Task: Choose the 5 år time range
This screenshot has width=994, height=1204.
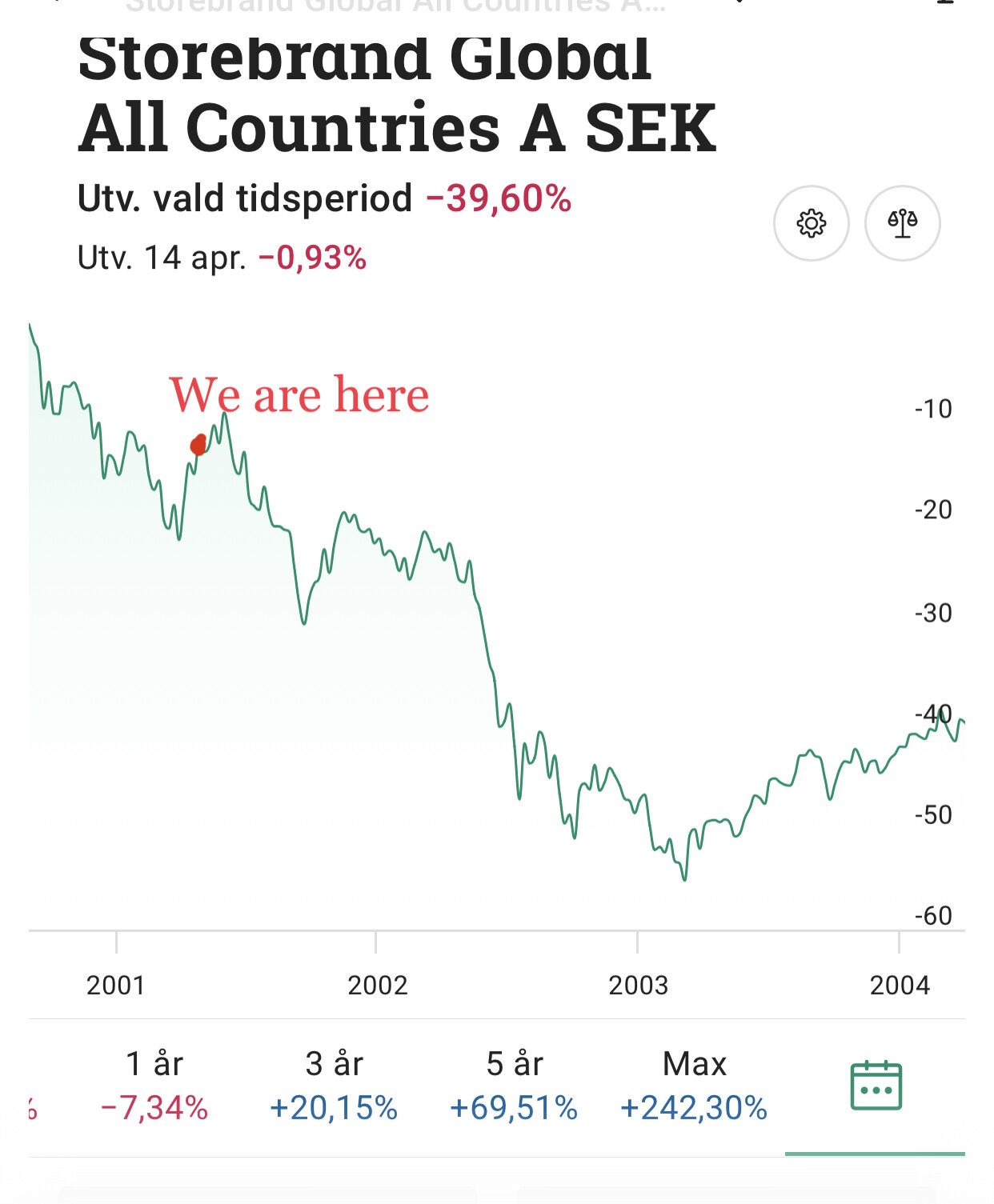Action: (x=514, y=1085)
